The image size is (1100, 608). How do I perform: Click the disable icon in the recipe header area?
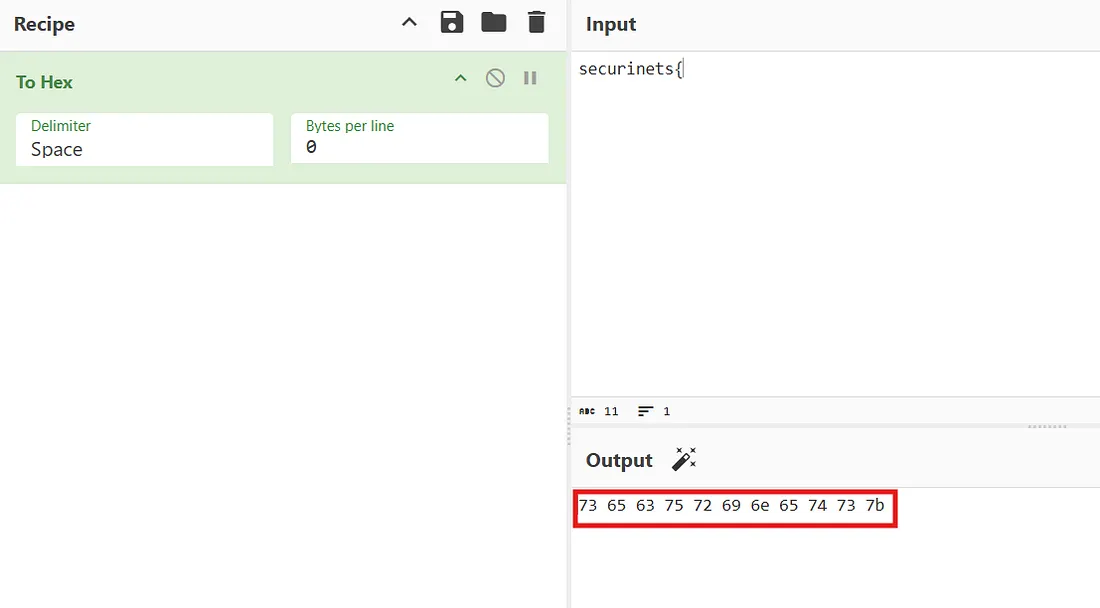tap(494, 78)
